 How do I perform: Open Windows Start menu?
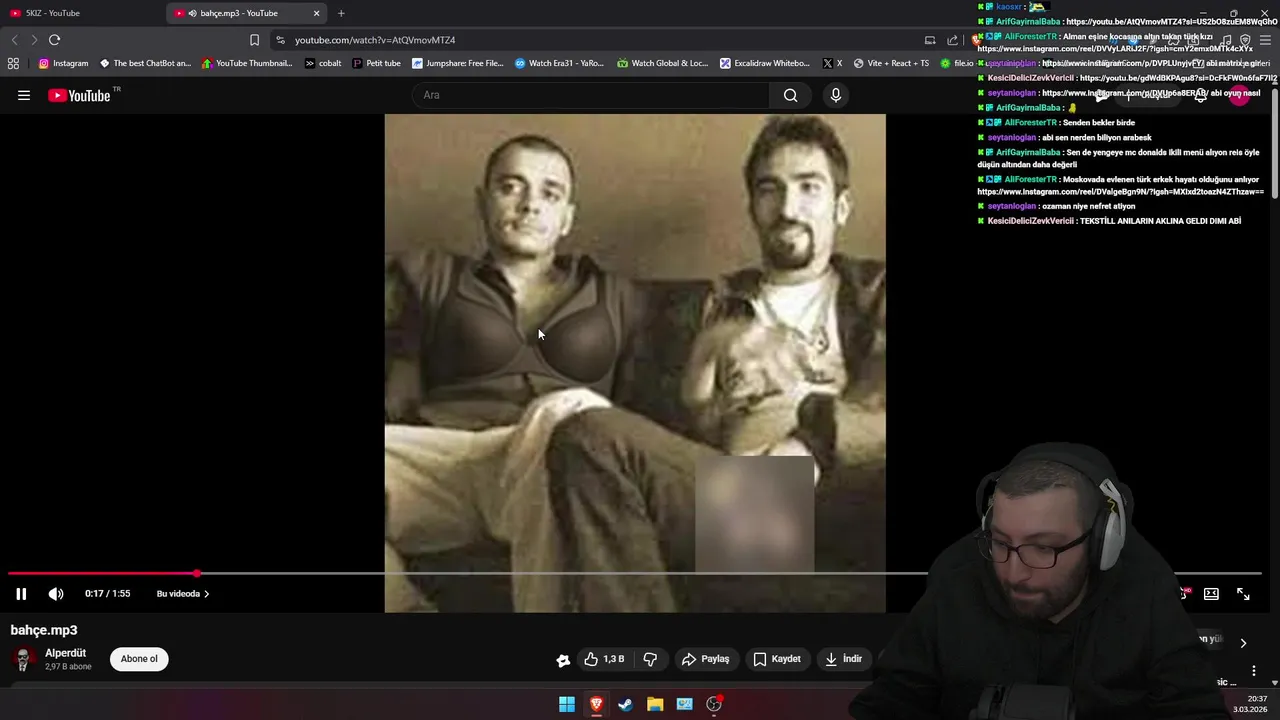click(567, 704)
